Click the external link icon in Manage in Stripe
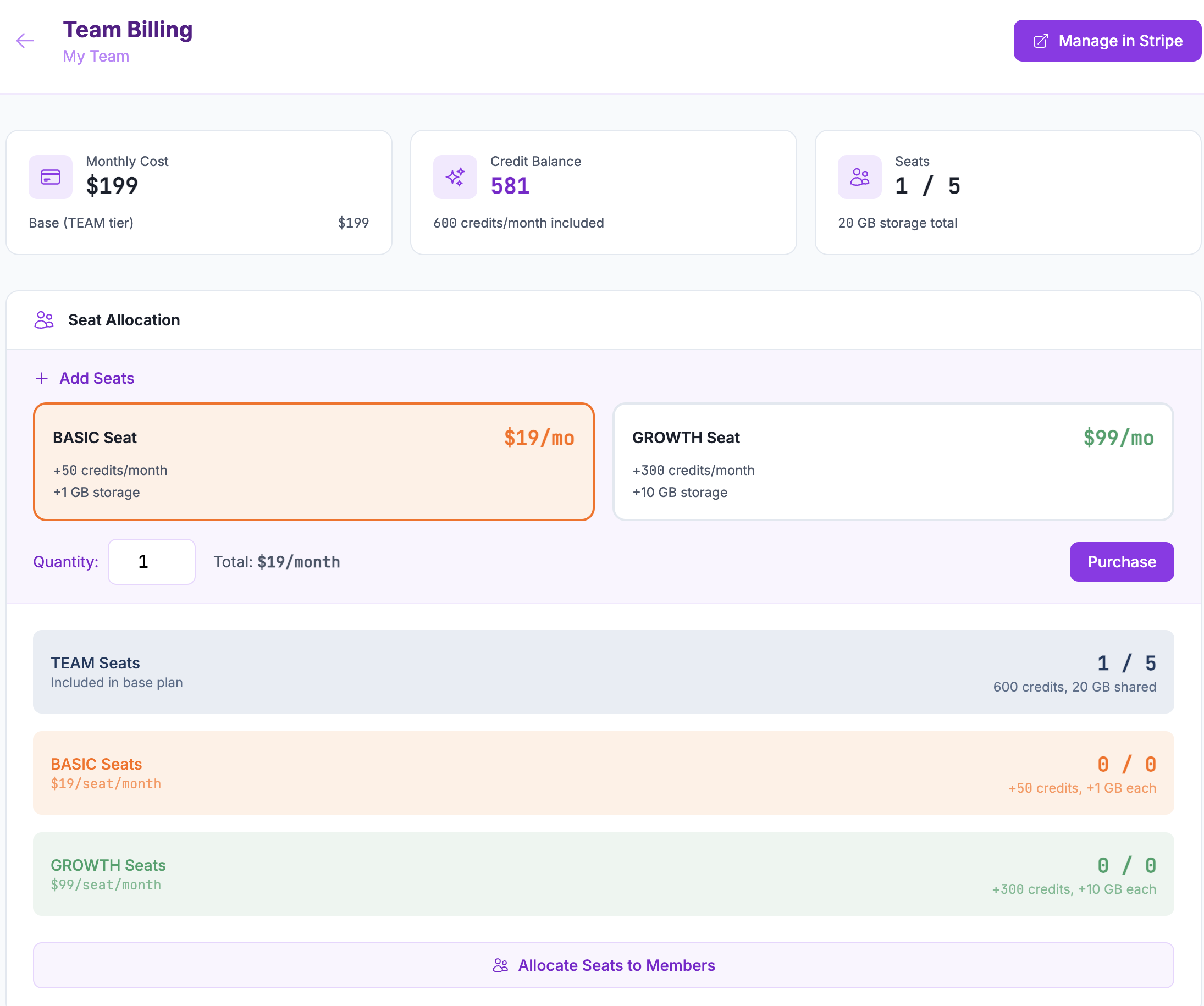This screenshot has height=1006, width=1204. pos(1041,41)
